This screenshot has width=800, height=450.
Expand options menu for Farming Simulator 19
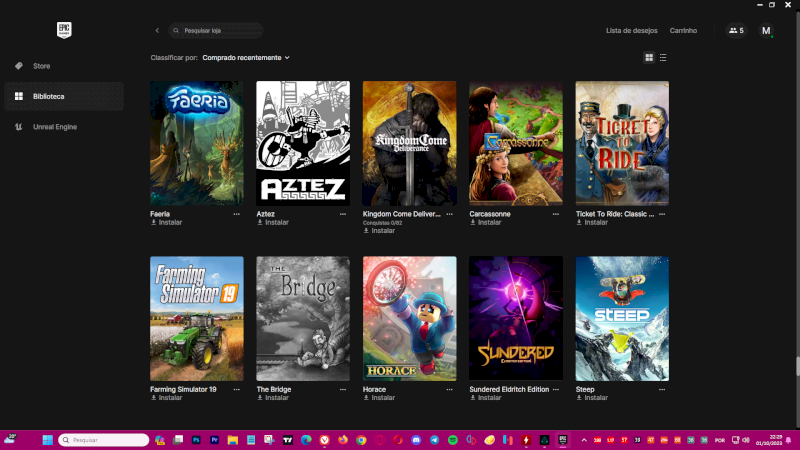click(x=237, y=389)
